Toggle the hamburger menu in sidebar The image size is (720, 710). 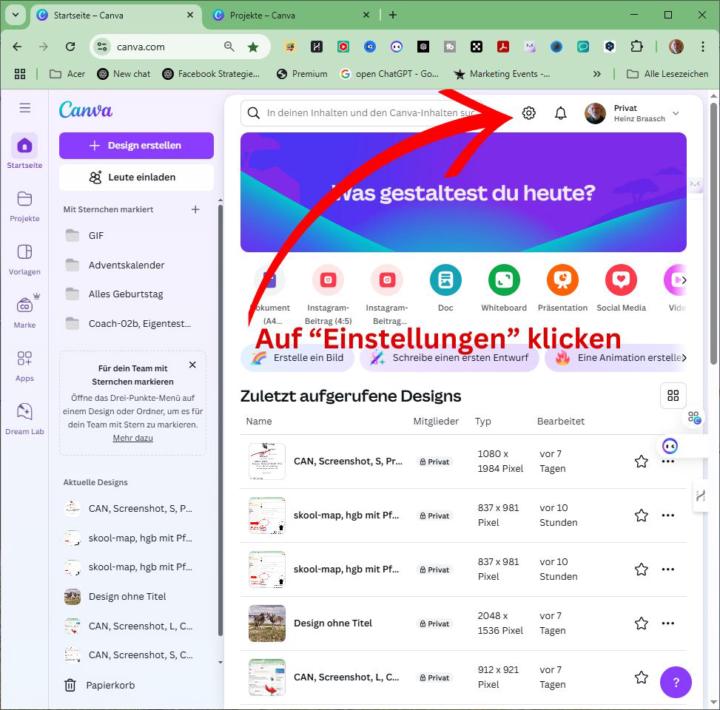pyautogui.click(x=25, y=108)
